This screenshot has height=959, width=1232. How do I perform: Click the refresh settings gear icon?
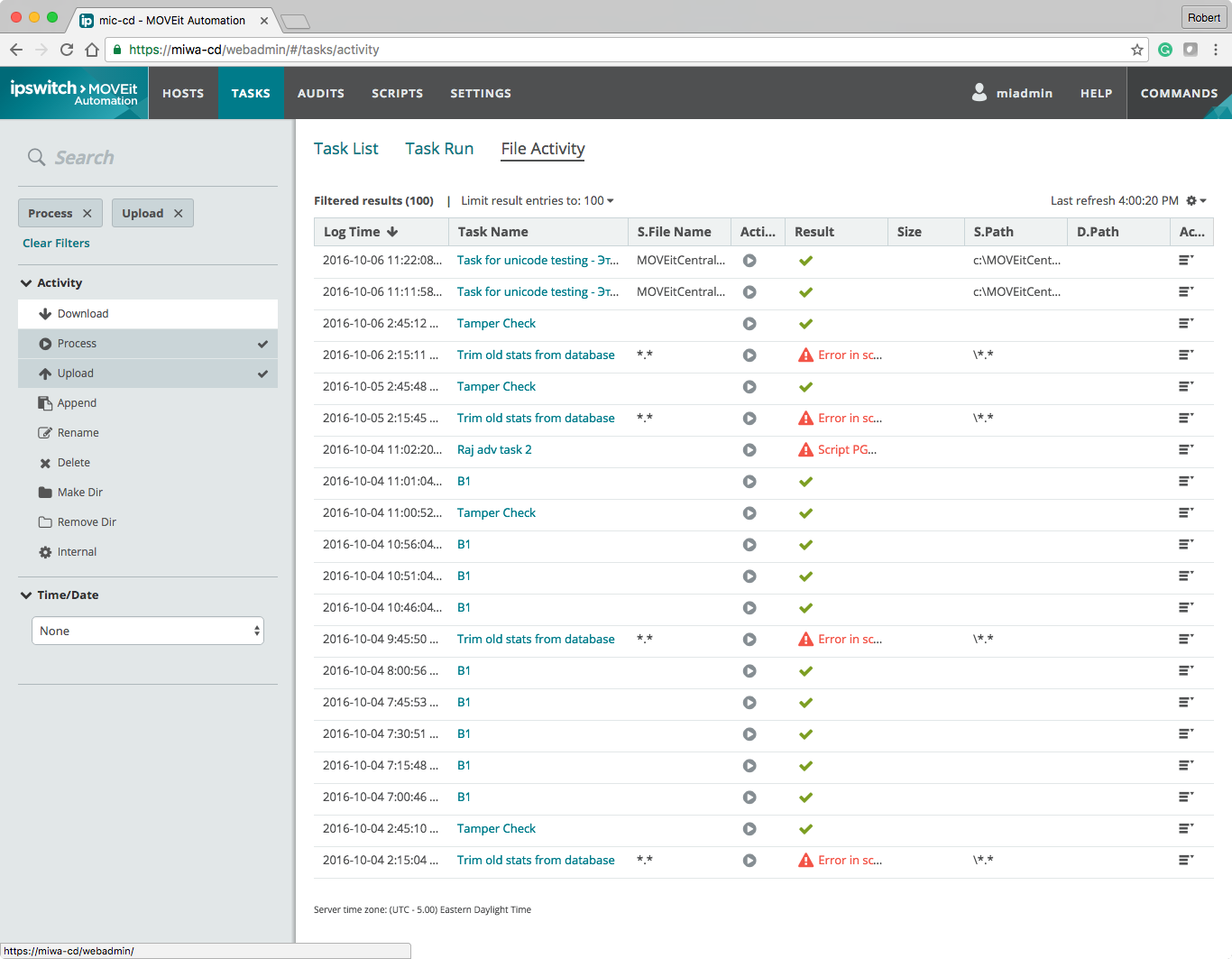click(1191, 200)
